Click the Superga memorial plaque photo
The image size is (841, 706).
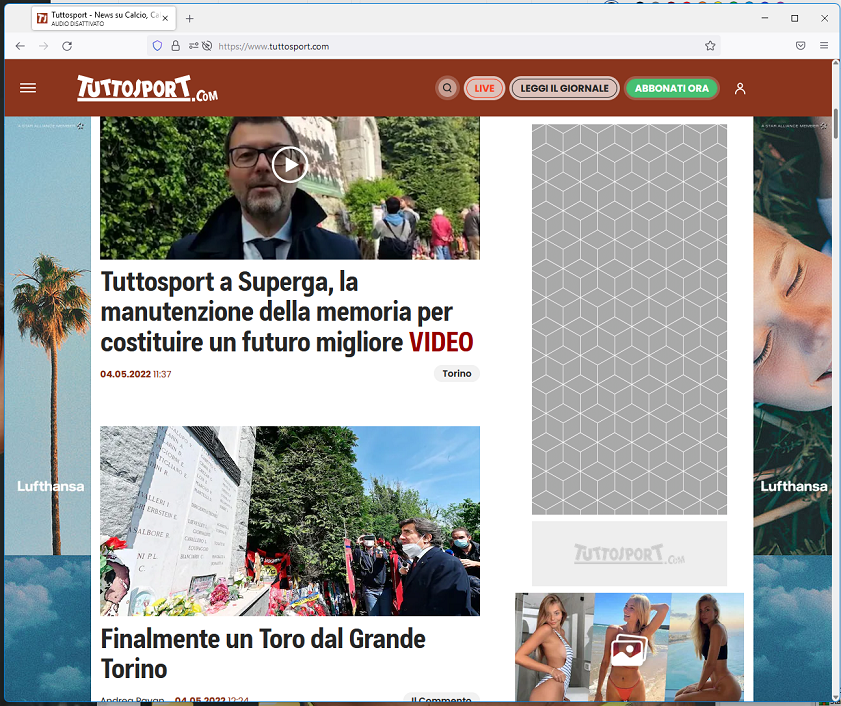[x=290, y=520]
